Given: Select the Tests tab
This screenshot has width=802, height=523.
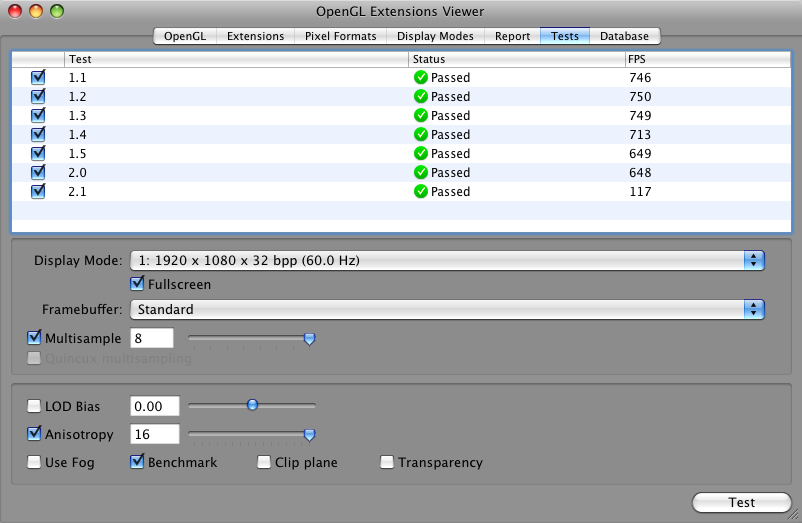Looking at the screenshot, I should (x=565, y=36).
